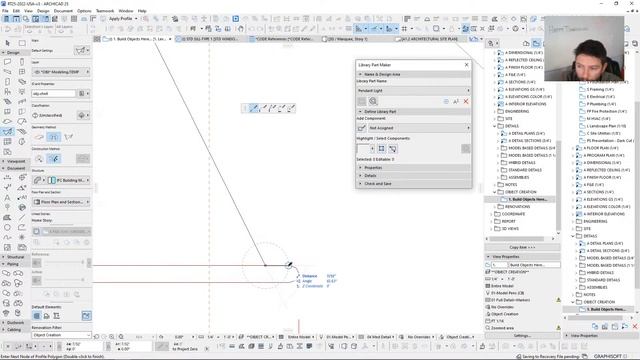This screenshot has height=360, width=640.
Task: Click the Settings button below View Properties
Action: pos(522,336)
